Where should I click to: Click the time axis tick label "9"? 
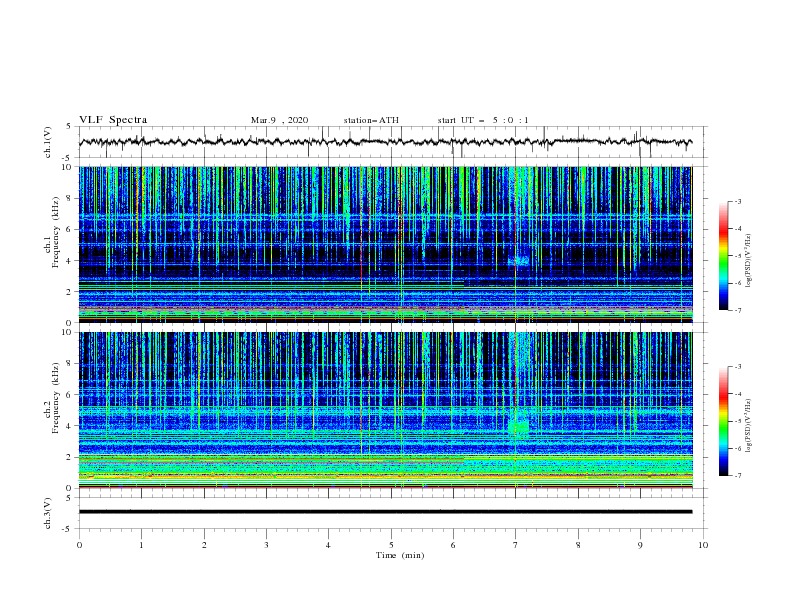[x=640, y=545]
